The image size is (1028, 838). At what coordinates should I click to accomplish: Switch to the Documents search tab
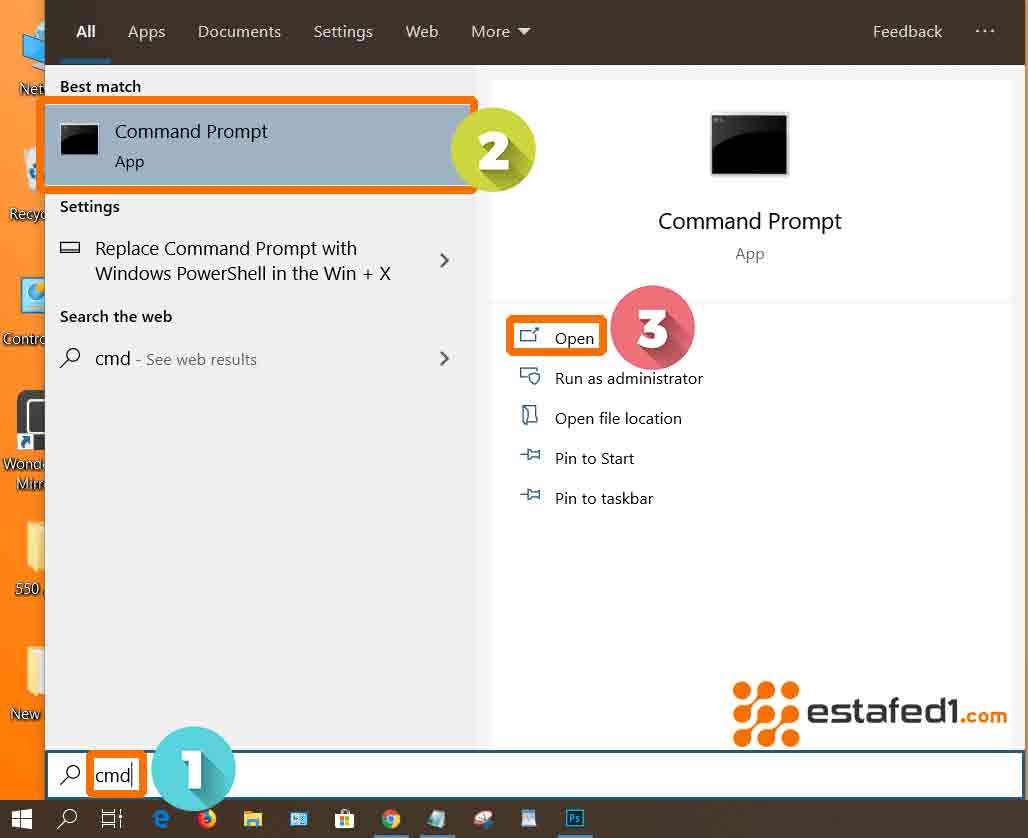coord(239,32)
